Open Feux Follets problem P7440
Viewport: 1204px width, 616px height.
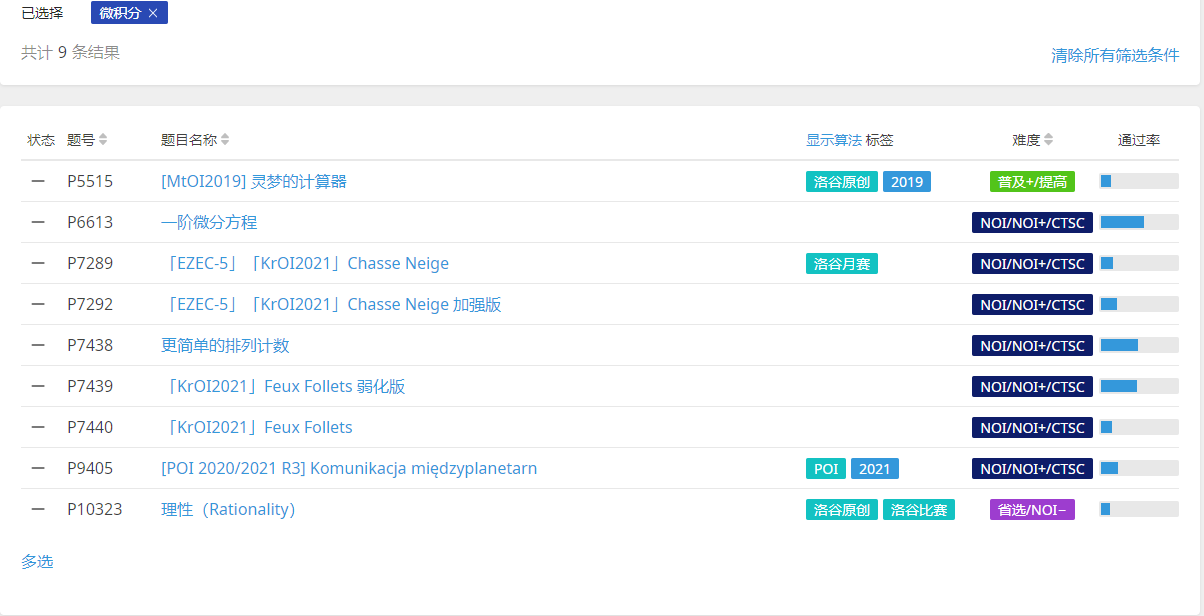click(x=257, y=428)
